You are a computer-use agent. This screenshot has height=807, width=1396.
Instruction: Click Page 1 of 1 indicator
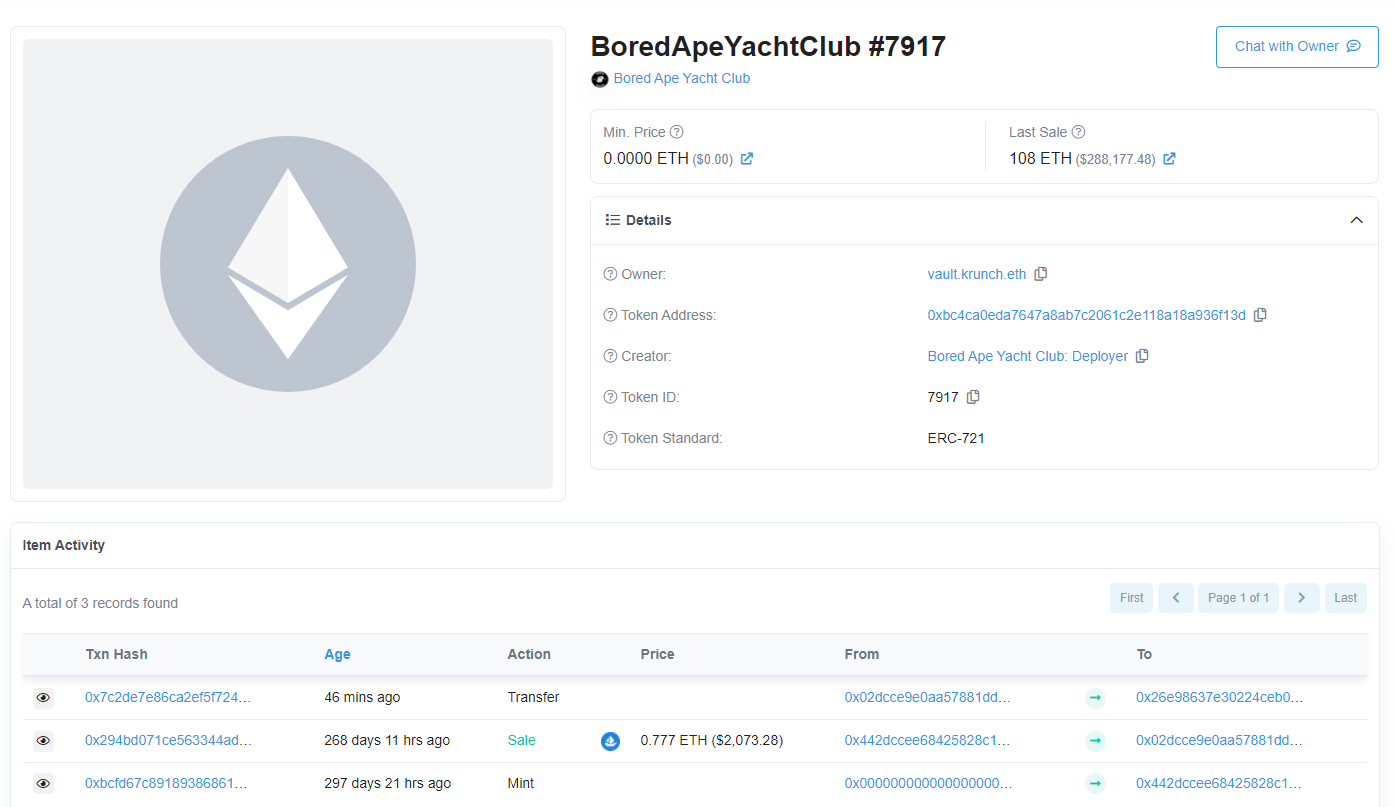click(x=1239, y=598)
